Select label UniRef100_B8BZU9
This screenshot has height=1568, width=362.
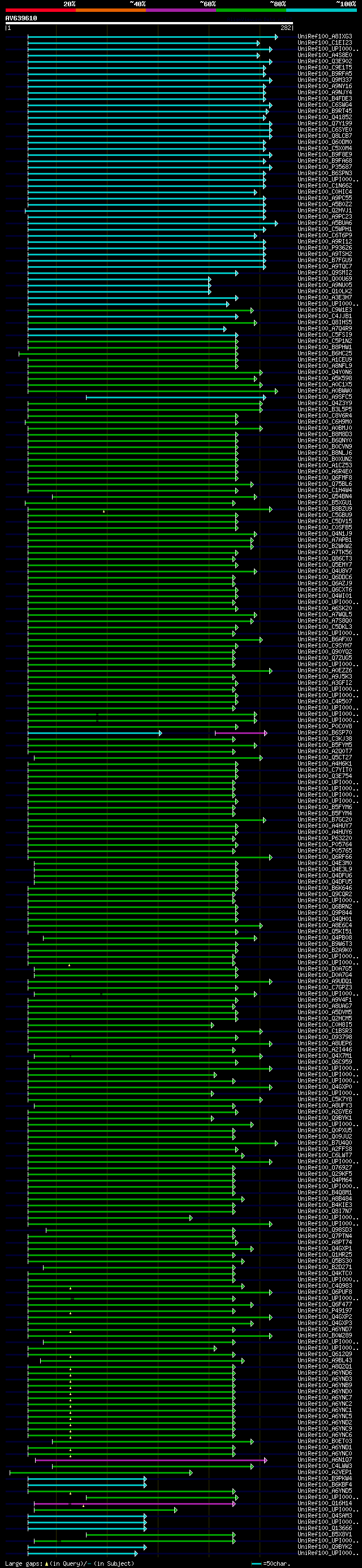click(325, 509)
